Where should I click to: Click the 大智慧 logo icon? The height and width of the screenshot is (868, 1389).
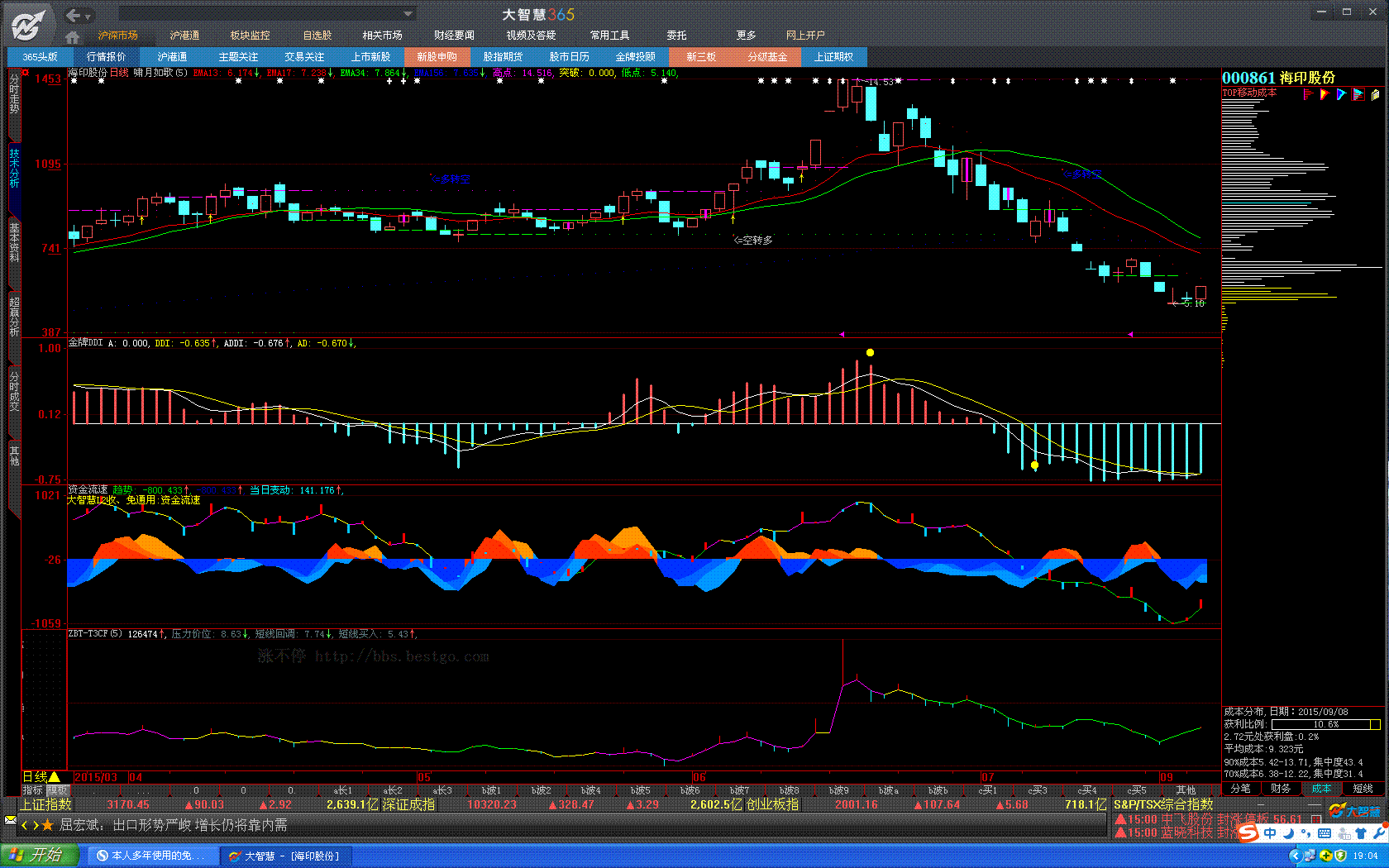[27, 25]
